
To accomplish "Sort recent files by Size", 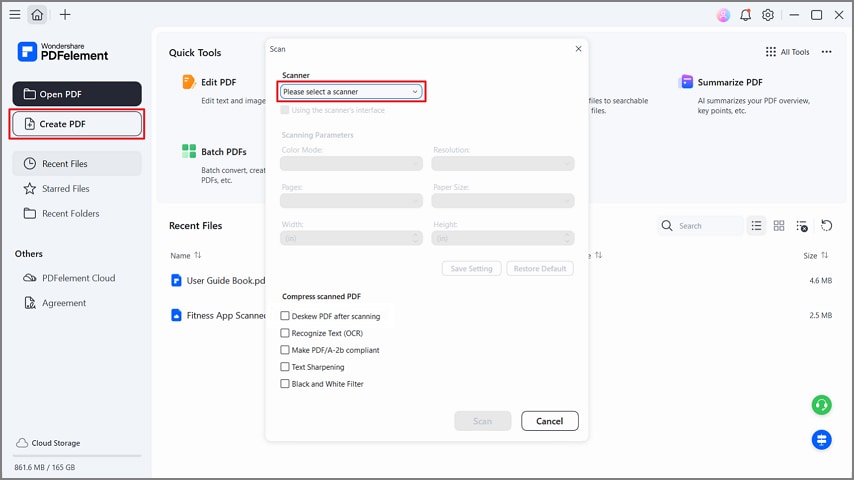I will 815,255.
